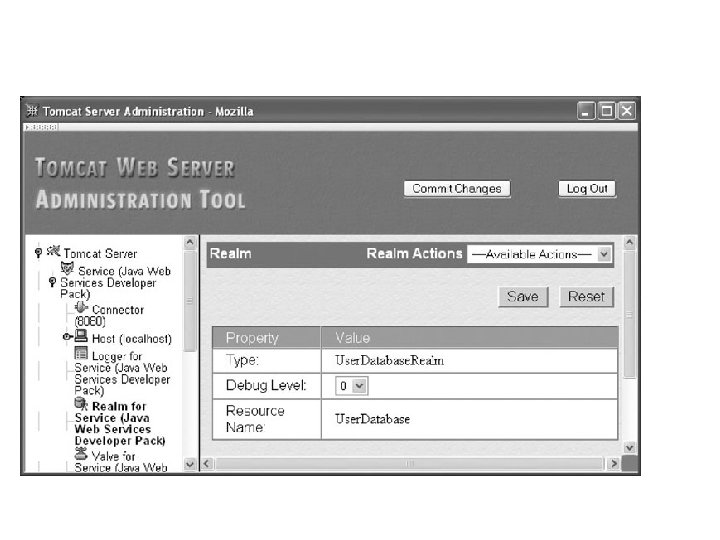This screenshot has height=540, width=720.
Task: Click the Host (localhost) computer icon
Action: [x=81, y=336]
